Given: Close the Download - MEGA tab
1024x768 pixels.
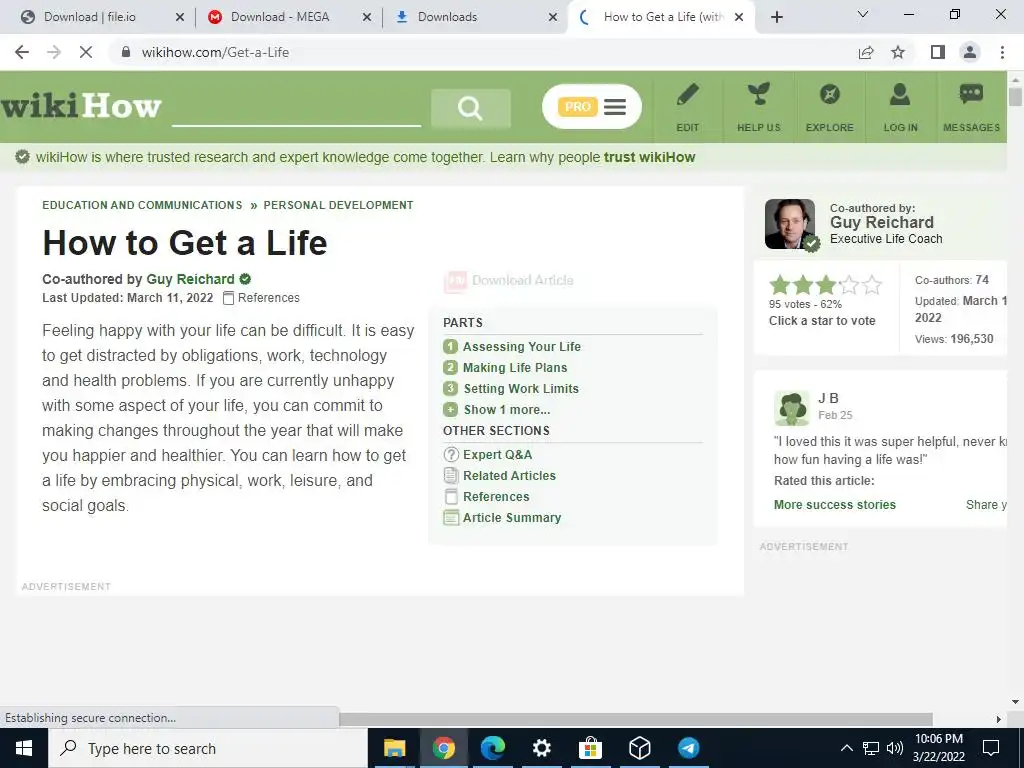Looking at the screenshot, I should click(x=366, y=17).
